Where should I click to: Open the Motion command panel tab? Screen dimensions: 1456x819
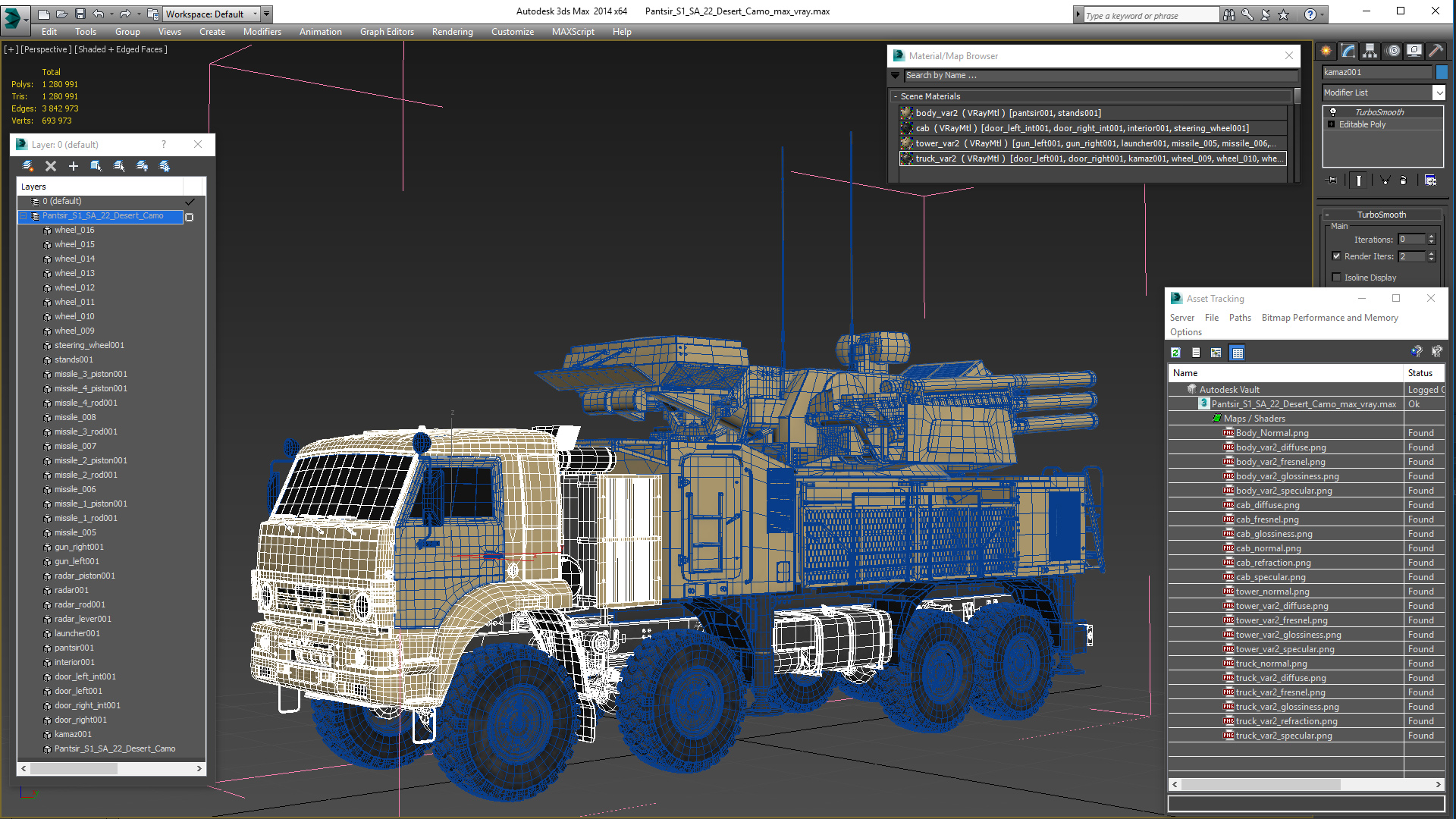1393,51
